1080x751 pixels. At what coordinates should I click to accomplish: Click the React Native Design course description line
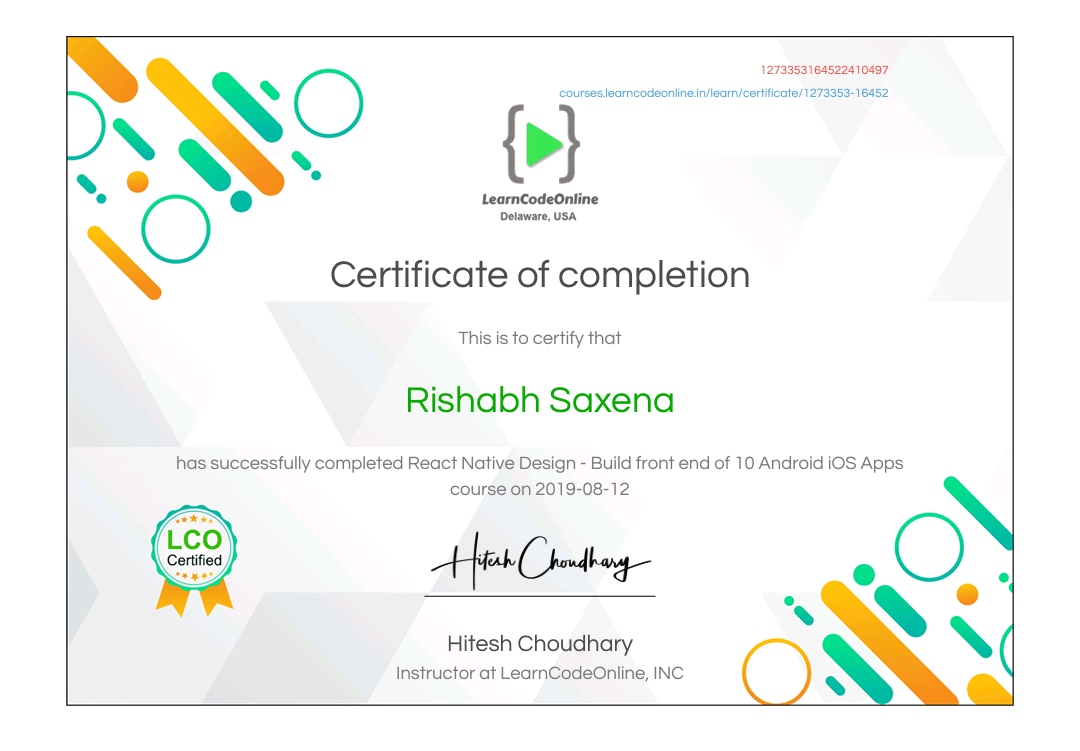coord(540,463)
